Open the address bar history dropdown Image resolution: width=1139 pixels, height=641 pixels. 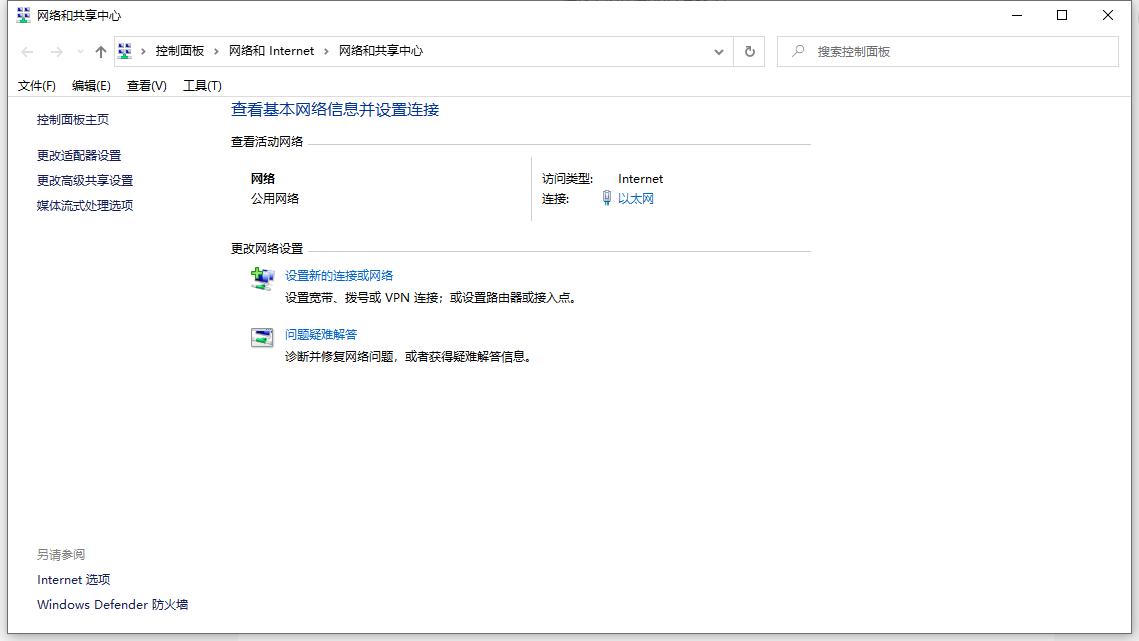pos(718,51)
